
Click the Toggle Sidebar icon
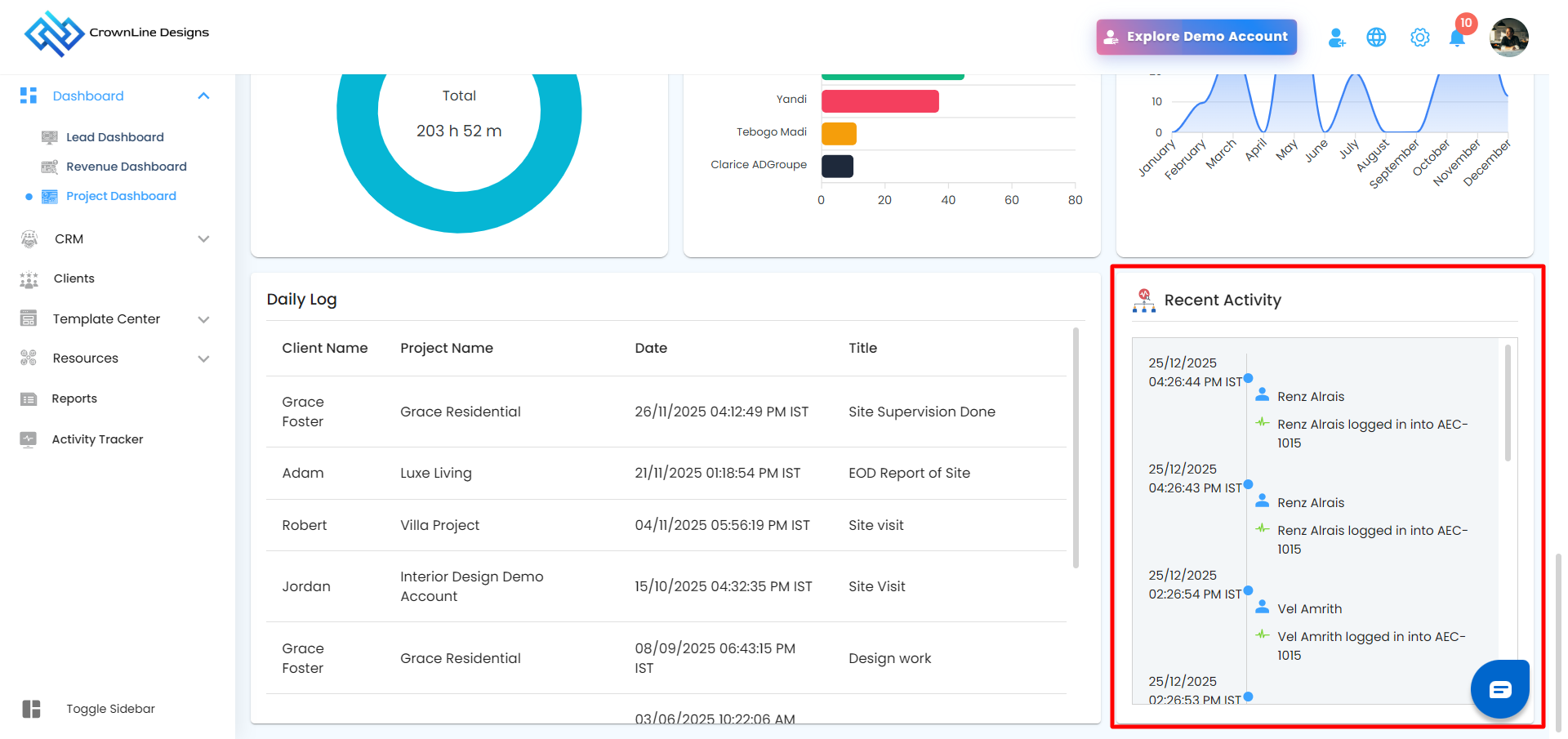pyautogui.click(x=32, y=709)
